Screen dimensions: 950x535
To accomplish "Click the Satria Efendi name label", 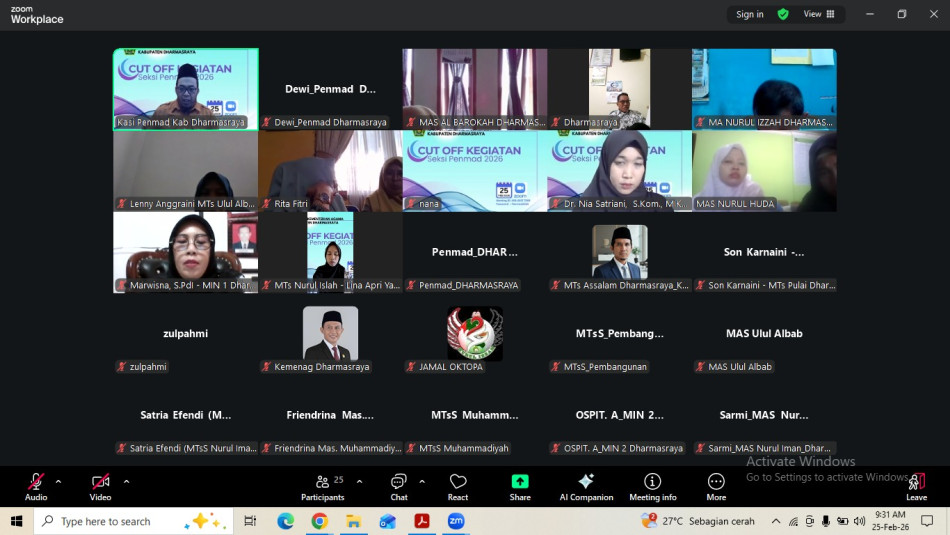I will point(187,448).
